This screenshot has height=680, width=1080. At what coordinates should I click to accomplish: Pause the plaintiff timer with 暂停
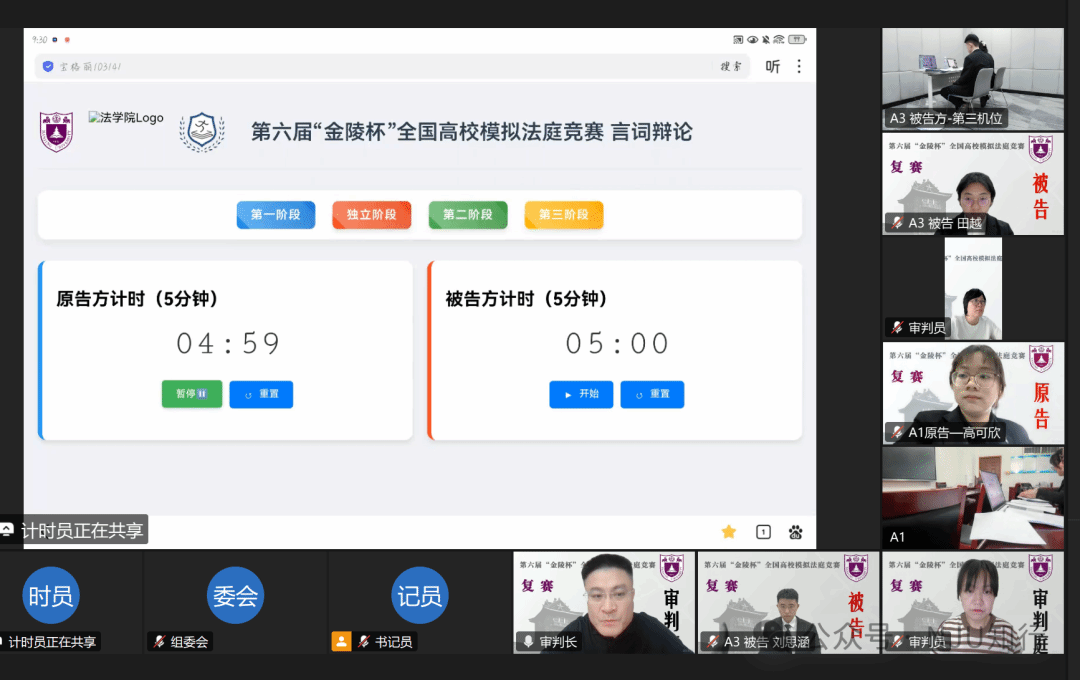click(192, 394)
